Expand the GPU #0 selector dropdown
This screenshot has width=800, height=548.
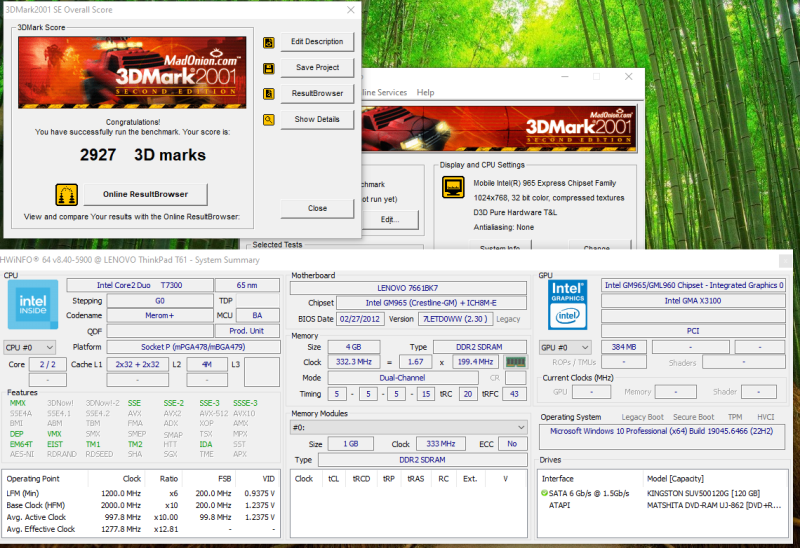[x=565, y=347]
